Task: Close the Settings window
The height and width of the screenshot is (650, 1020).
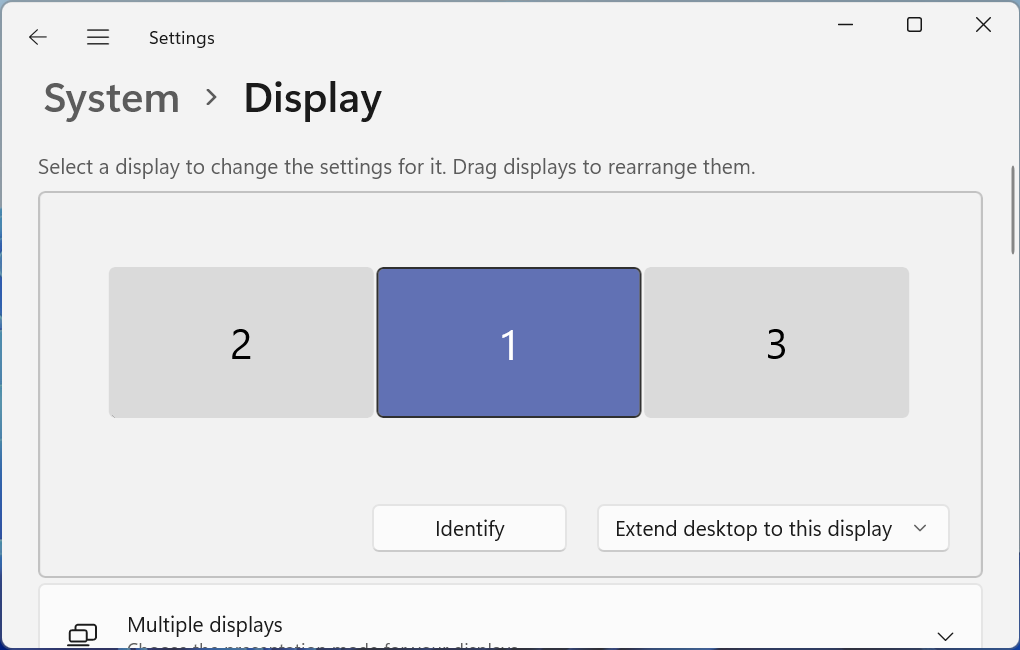Action: tap(983, 25)
